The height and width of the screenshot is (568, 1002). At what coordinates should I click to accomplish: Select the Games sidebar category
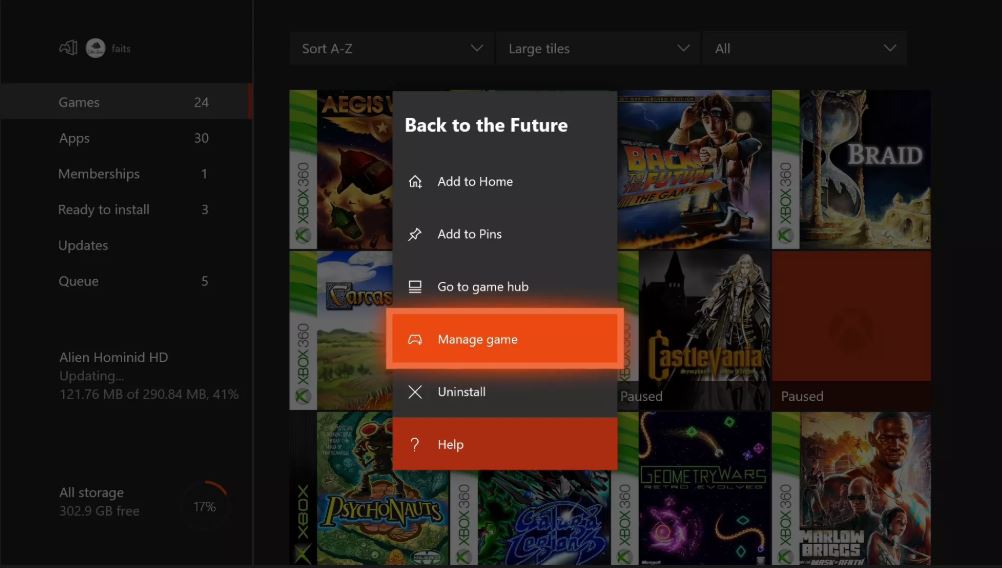(x=126, y=102)
